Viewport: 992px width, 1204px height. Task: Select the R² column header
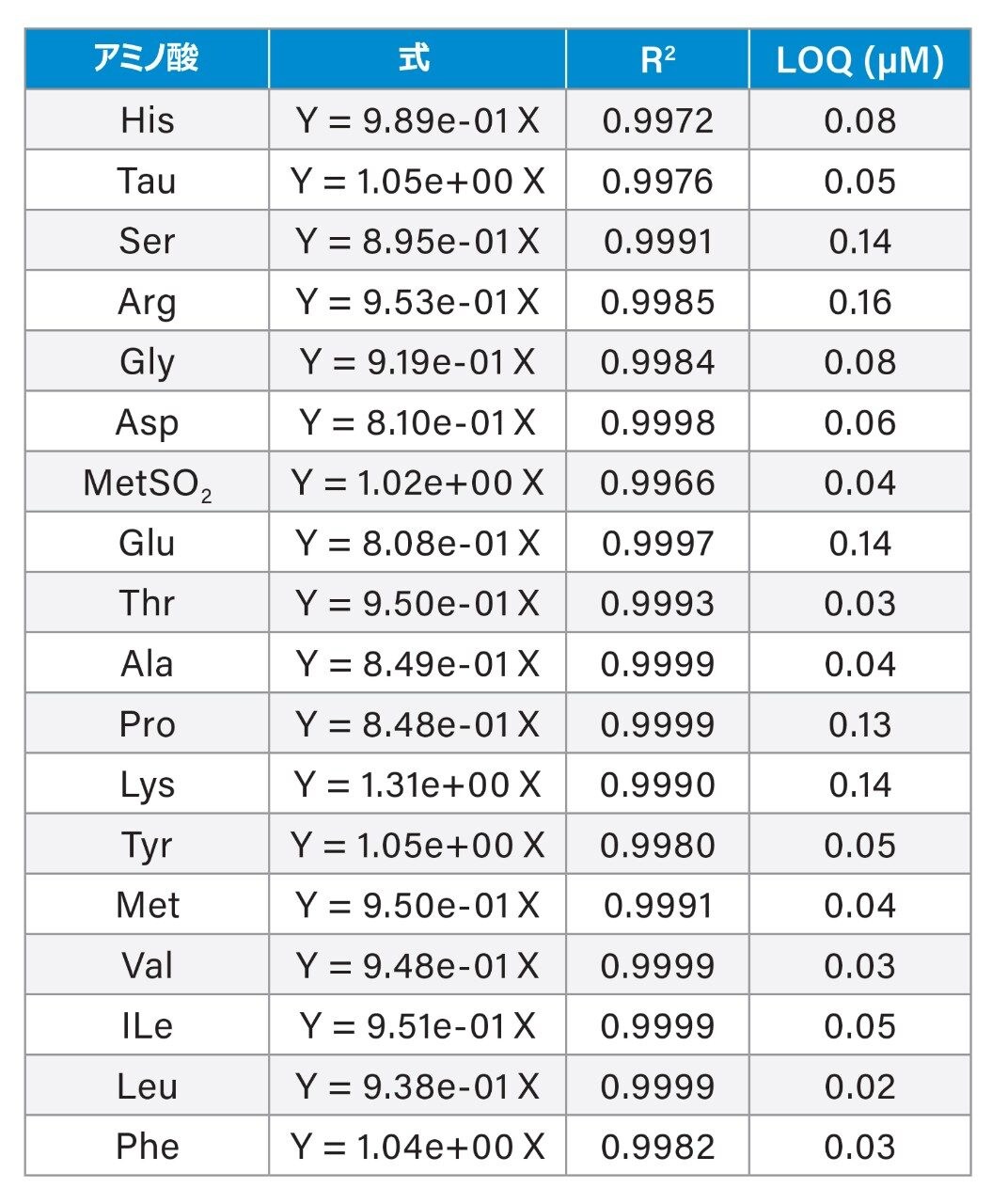click(x=657, y=59)
